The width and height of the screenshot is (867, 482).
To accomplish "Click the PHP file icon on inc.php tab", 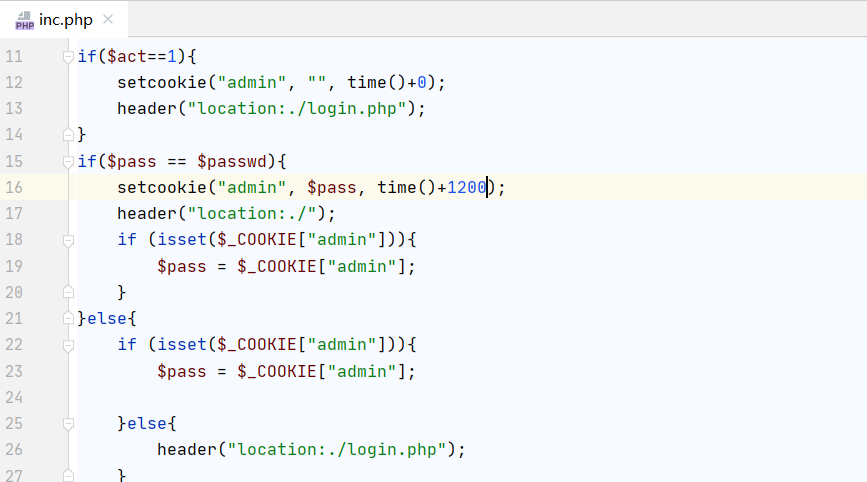I will click(x=24, y=20).
